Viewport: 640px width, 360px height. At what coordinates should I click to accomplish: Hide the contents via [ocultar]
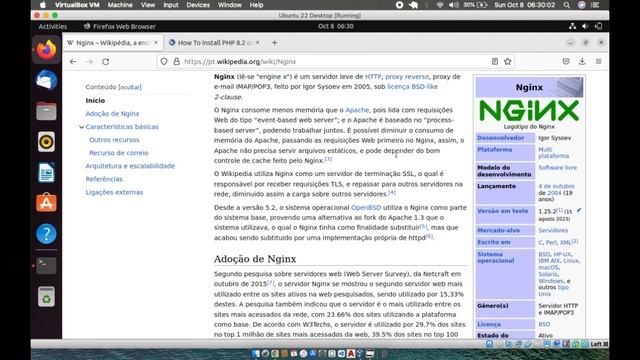(x=130, y=87)
